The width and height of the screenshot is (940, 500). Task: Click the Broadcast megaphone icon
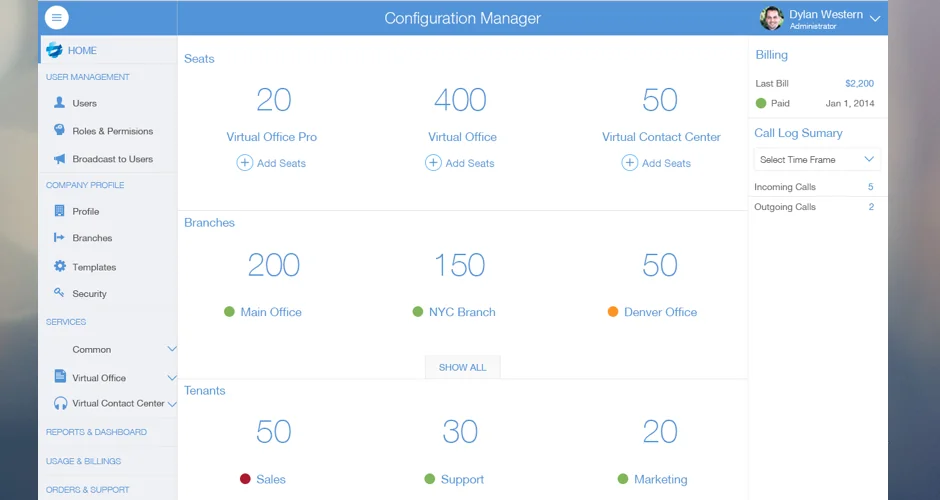click(59, 159)
